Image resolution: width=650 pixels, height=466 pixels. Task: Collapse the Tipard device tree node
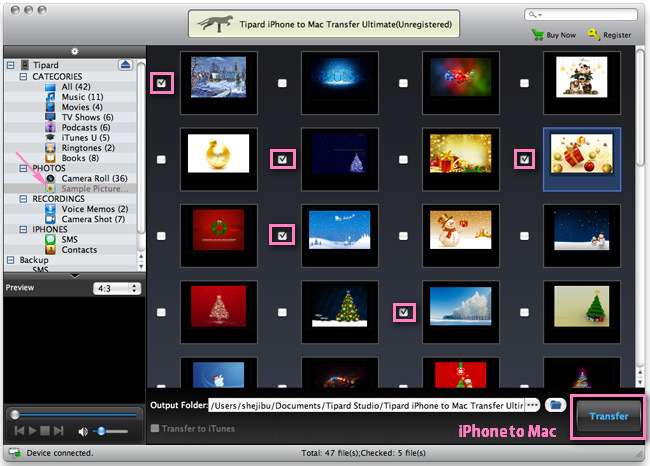[11, 65]
